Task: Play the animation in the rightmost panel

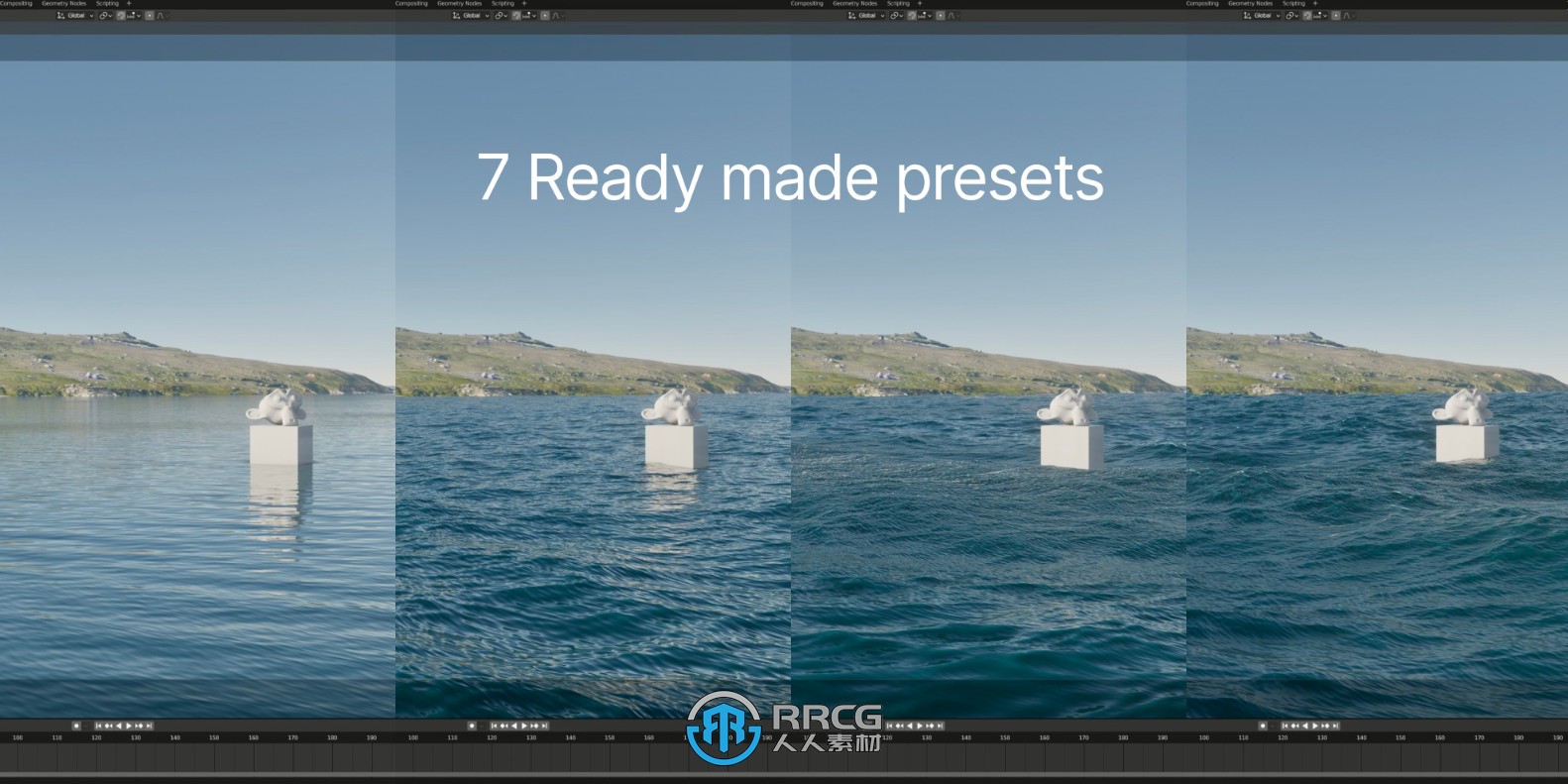Action: (x=1315, y=726)
